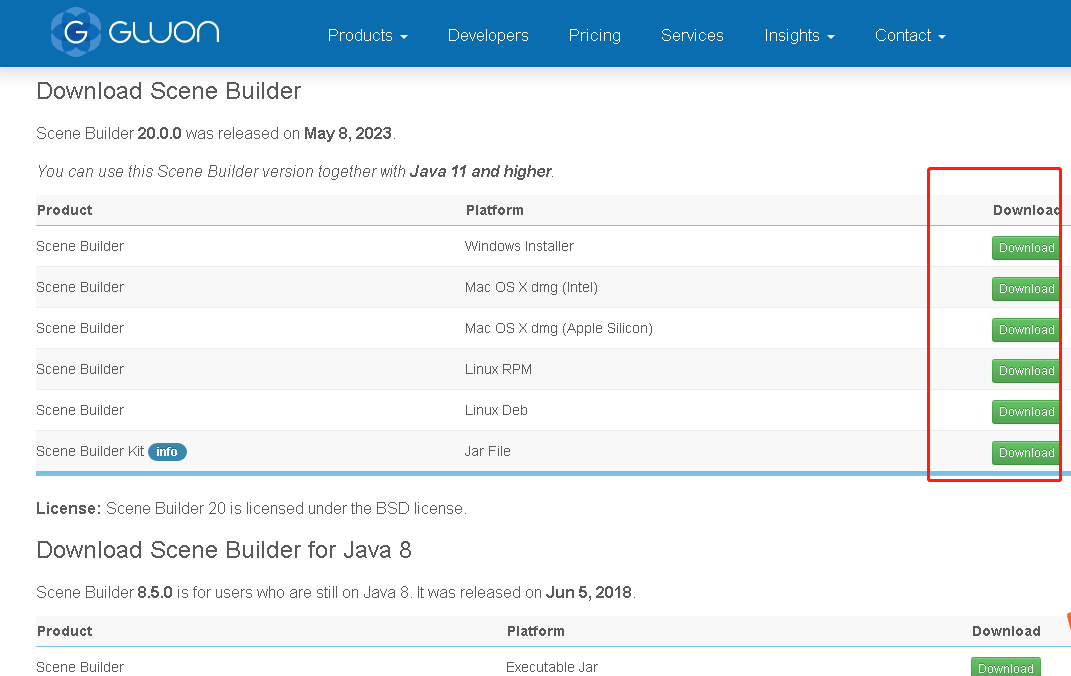Click the Download Scene Builder for Java 8 heading
This screenshot has height=676, width=1071.
(224, 550)
